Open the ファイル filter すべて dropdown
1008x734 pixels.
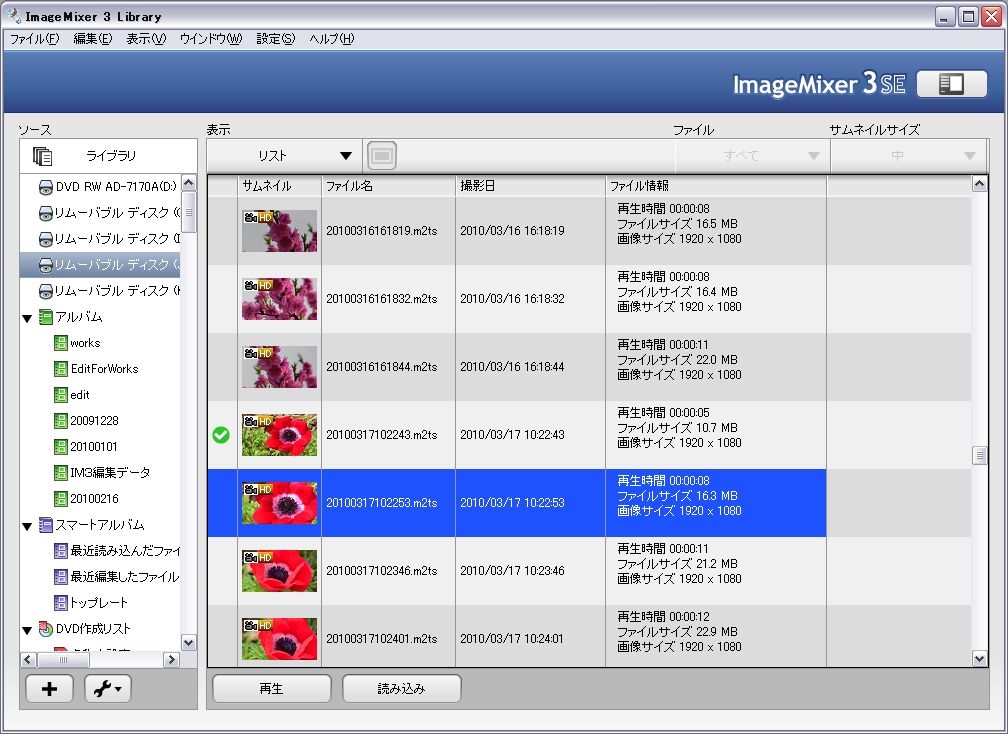752,156
